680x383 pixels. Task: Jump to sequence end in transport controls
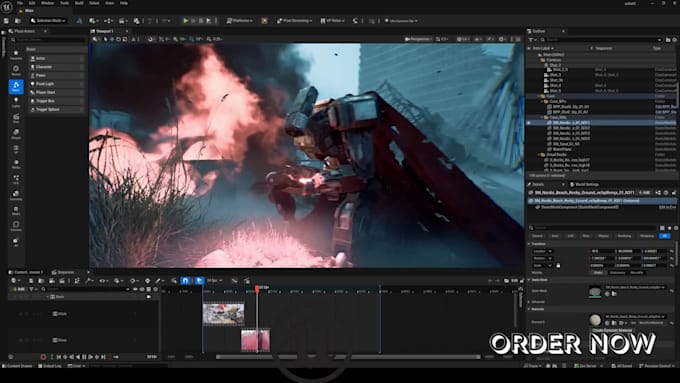(x=103, y=357)
